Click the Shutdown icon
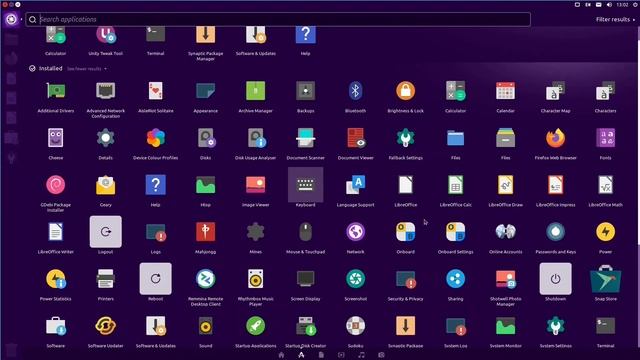The height and width of the screenshot is (360, 640). click(x=556, y=279)
